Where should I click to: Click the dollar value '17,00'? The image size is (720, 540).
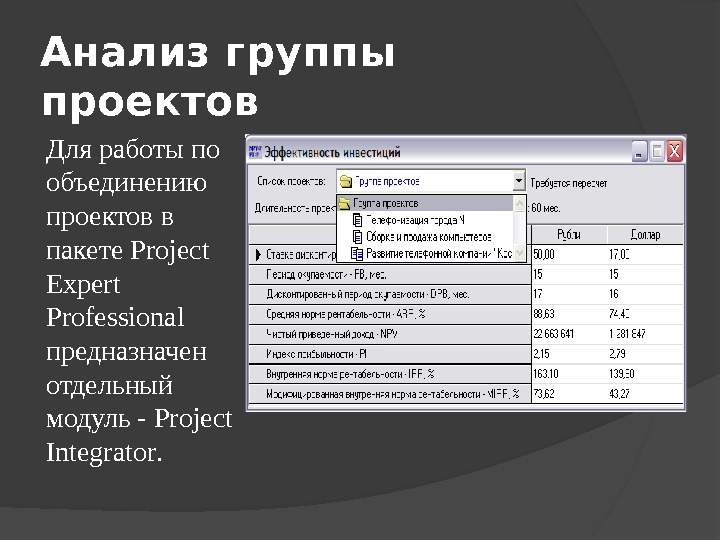point(619,254)
